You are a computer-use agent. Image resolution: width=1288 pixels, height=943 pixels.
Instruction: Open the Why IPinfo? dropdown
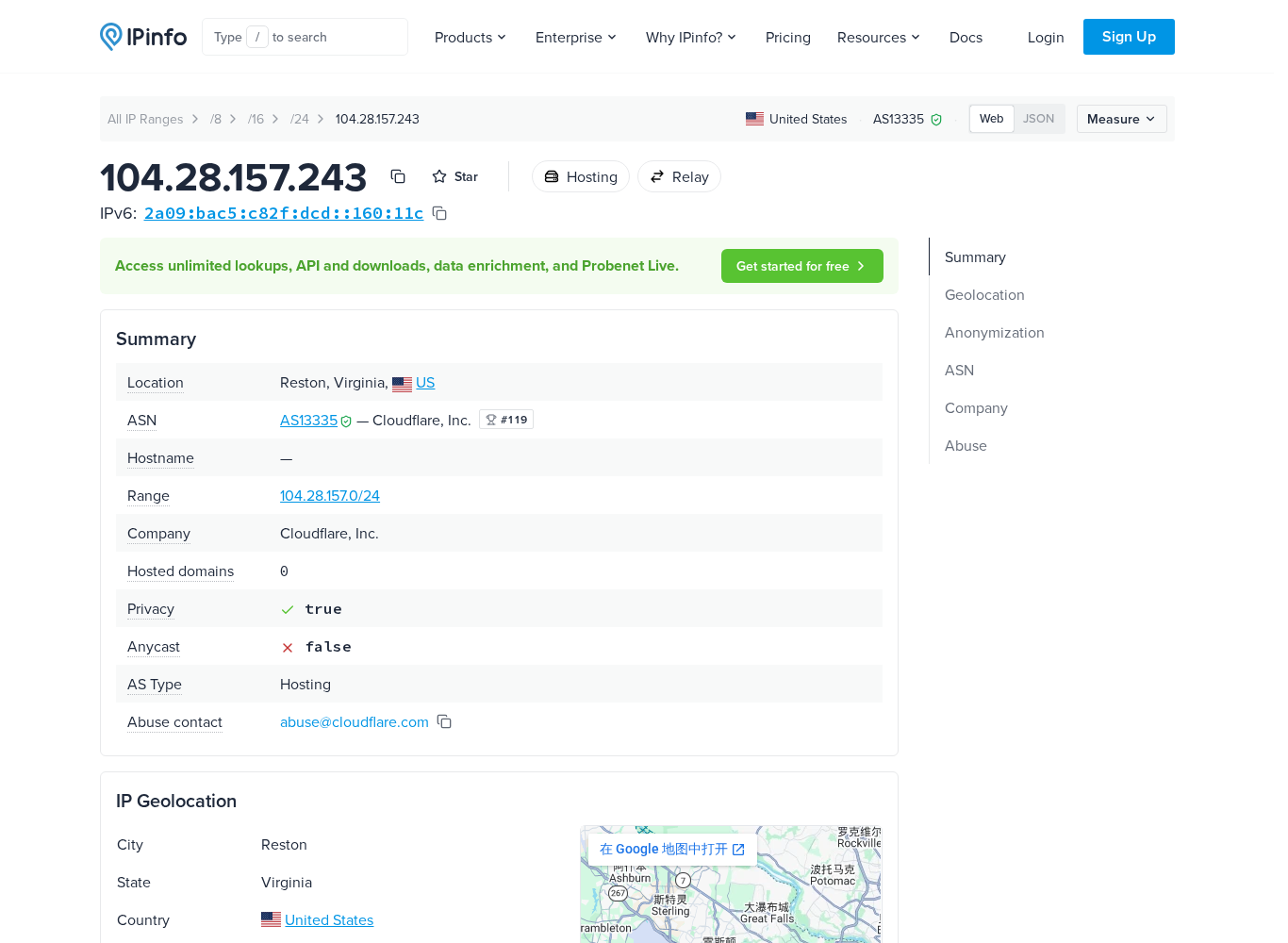[x=691, y=37]
